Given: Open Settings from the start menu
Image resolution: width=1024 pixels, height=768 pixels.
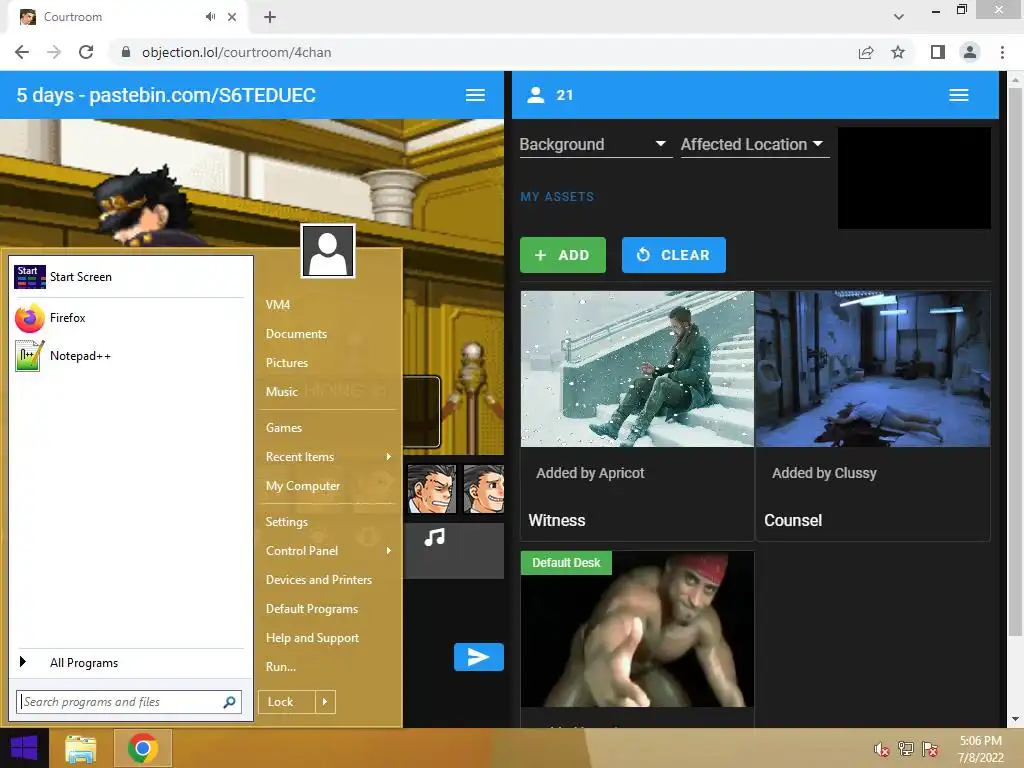Looking at the screenshot, I should (287, 522).
